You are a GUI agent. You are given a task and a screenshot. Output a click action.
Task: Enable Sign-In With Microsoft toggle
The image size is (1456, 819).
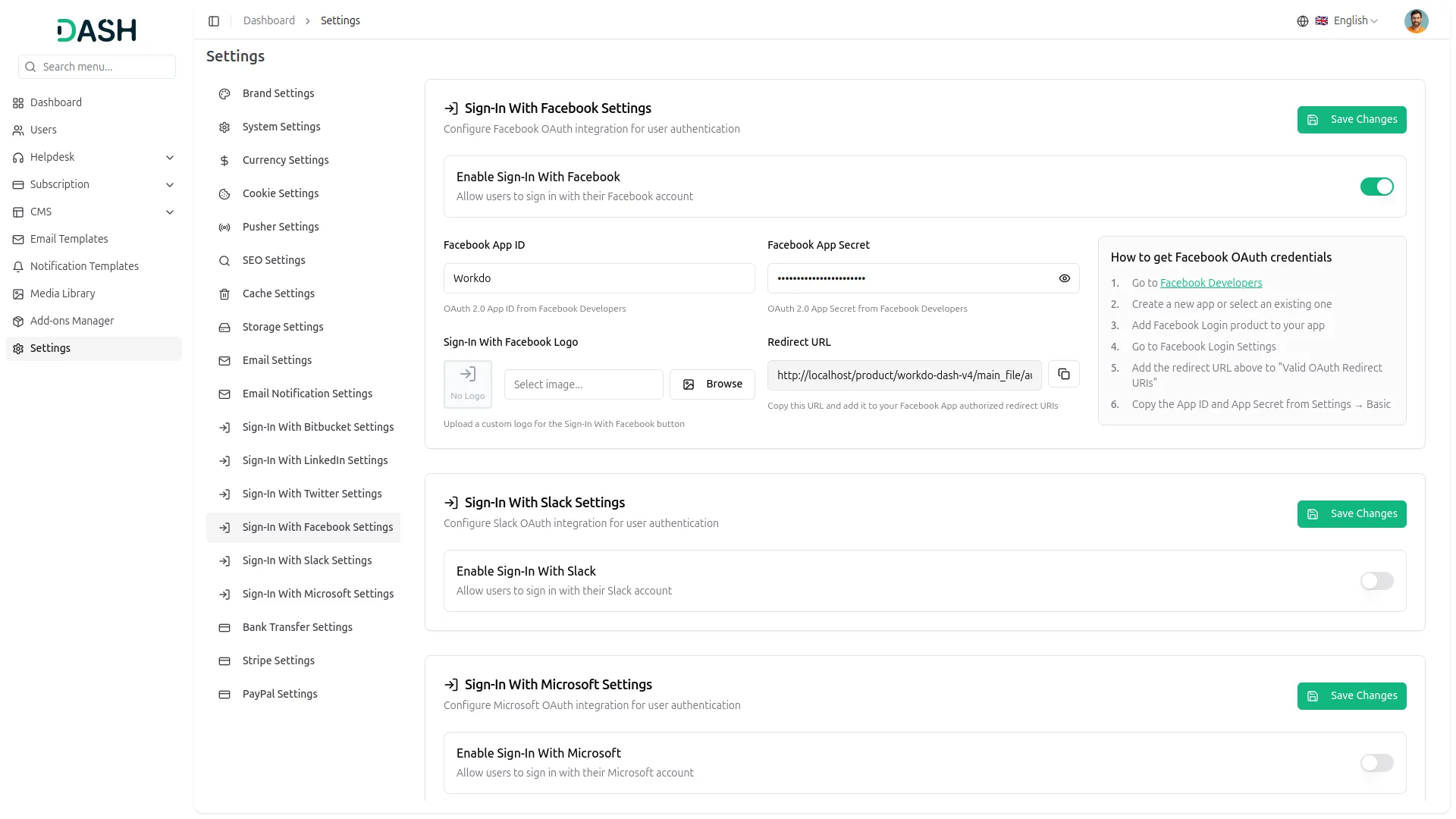click(x=1376, y=764)
